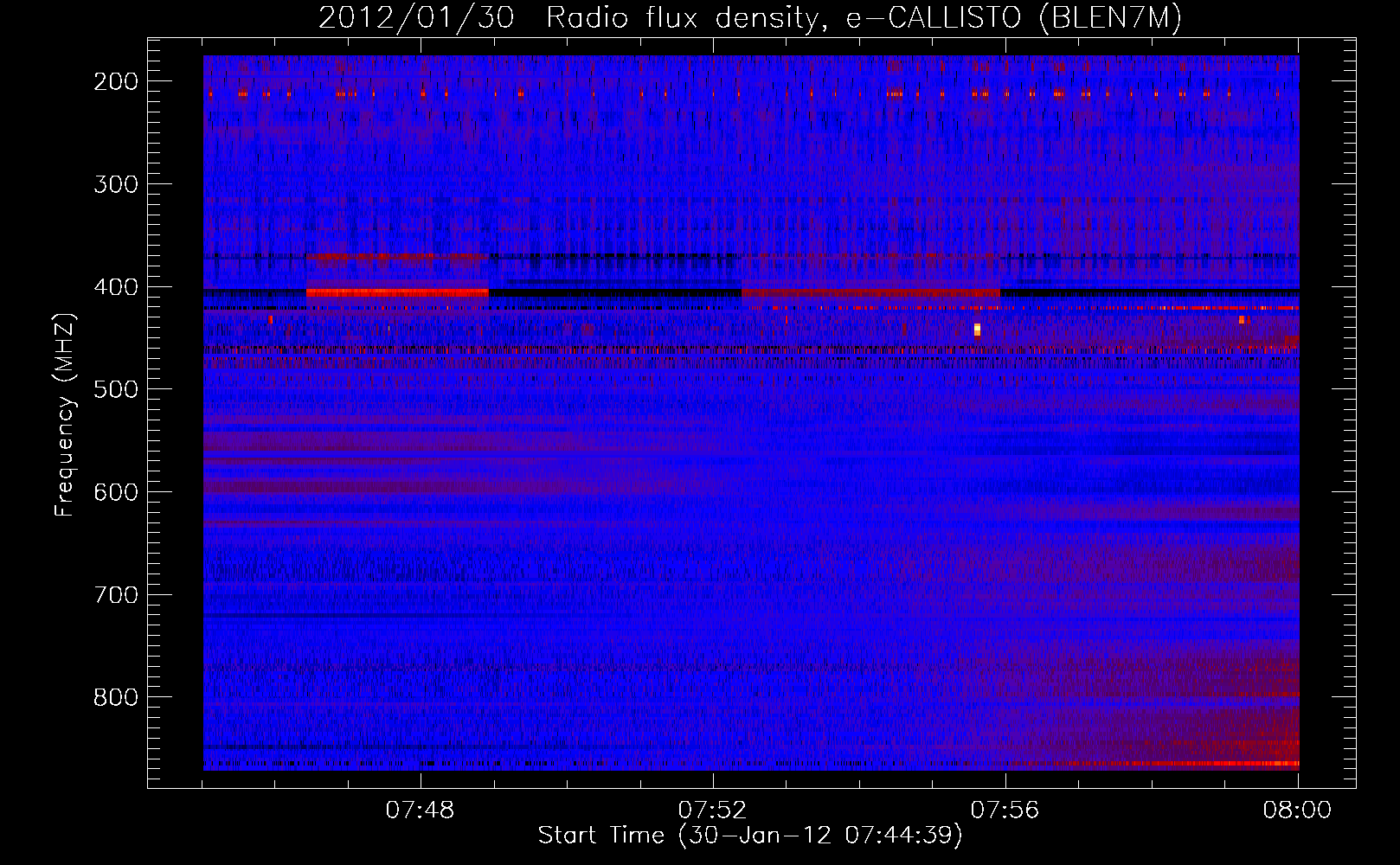The height and width of the screenshot is (865, 1400).
Task: Click the 08:00 time tick label
Action: [1297, 811]
